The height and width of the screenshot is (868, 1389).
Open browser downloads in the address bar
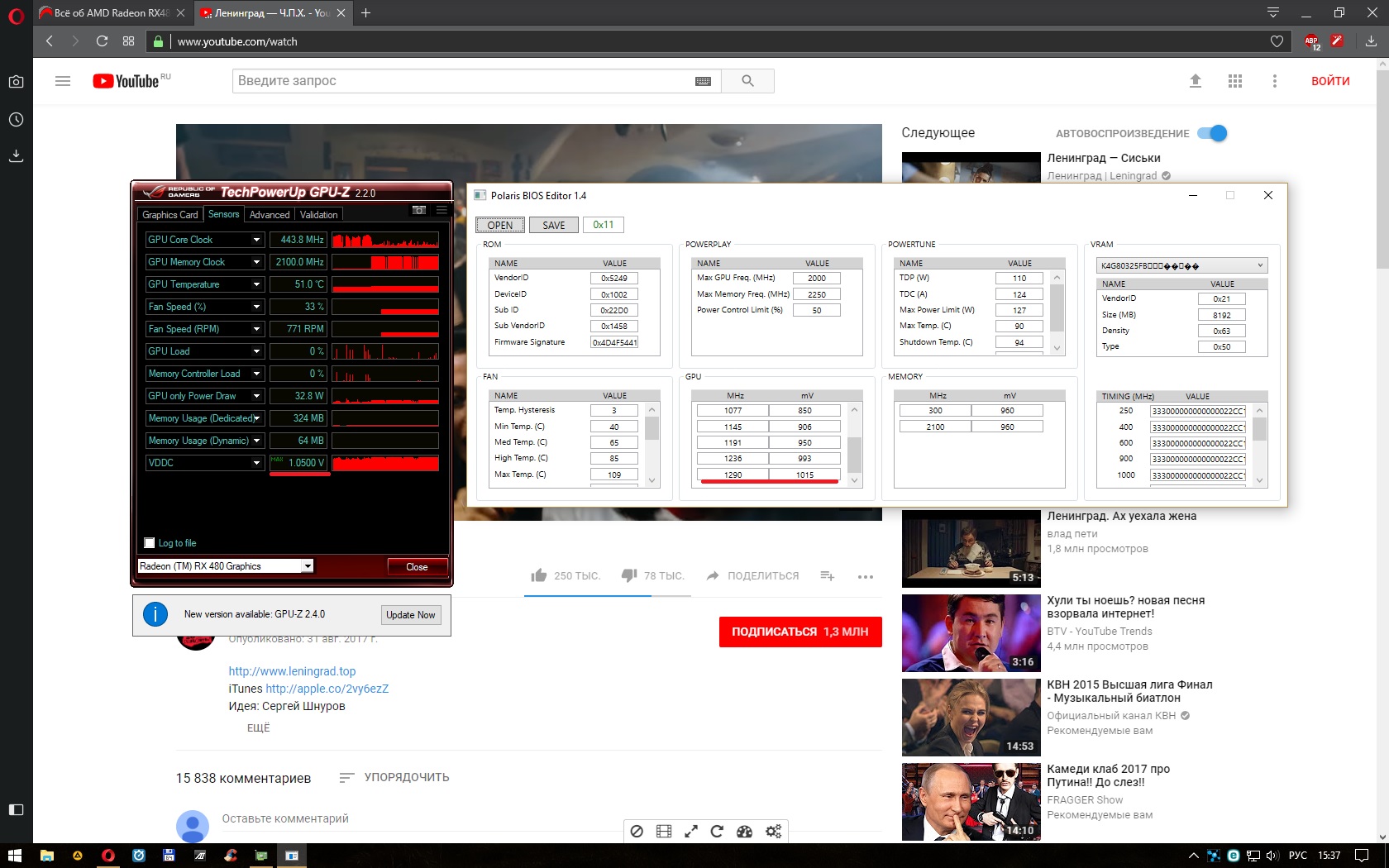pyautogui.click(x=1371, y=41)
